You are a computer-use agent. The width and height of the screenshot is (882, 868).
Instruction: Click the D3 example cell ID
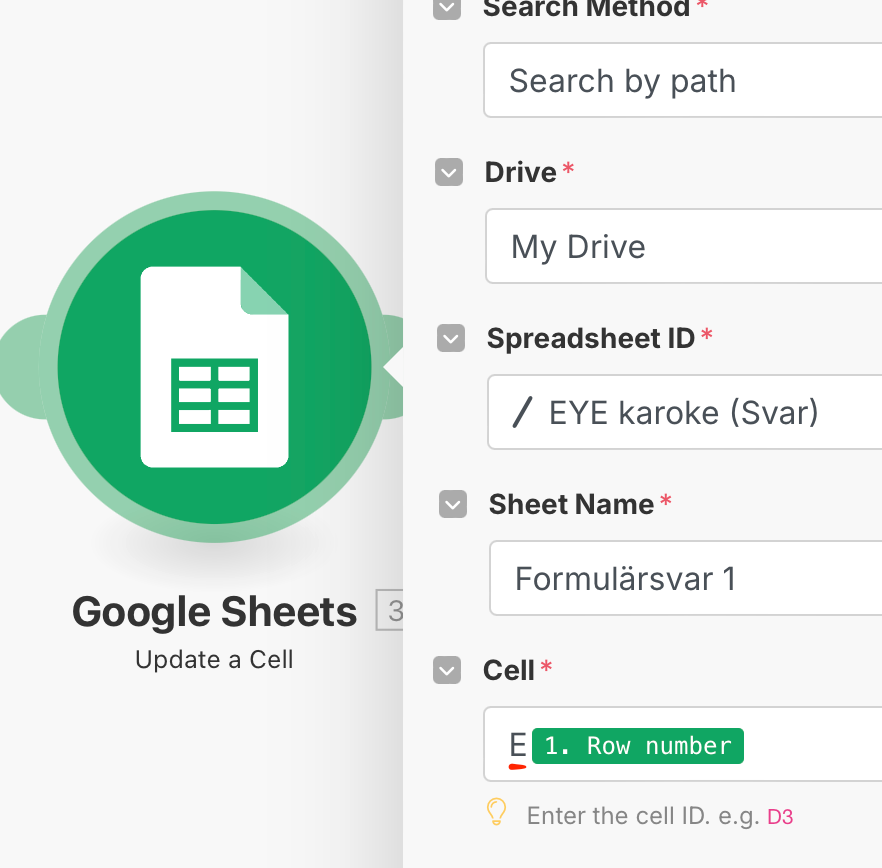point(780,817)
